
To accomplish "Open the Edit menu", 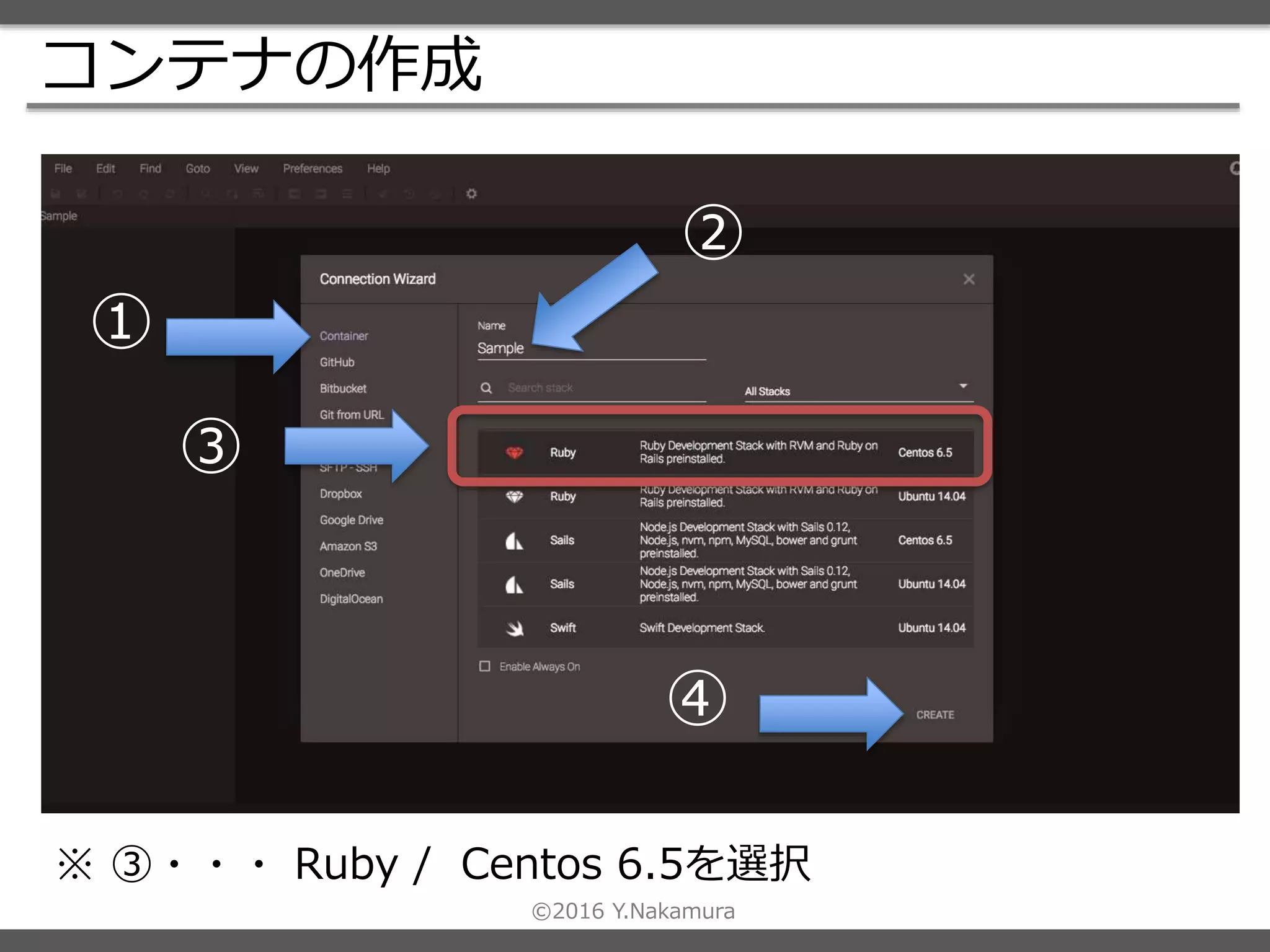I will (x=105, y=169).
